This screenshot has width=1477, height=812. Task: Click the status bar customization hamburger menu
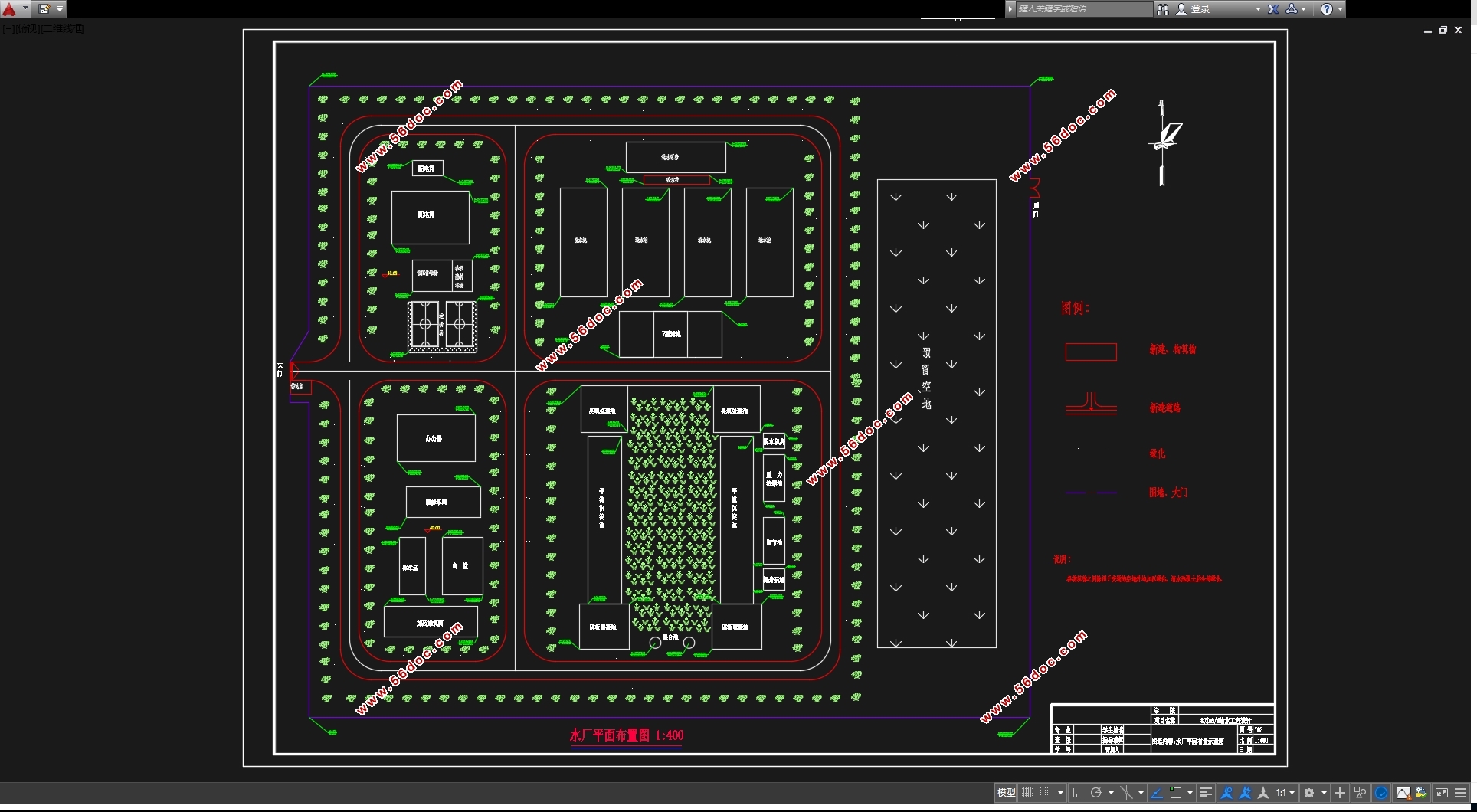(1460, 793)
